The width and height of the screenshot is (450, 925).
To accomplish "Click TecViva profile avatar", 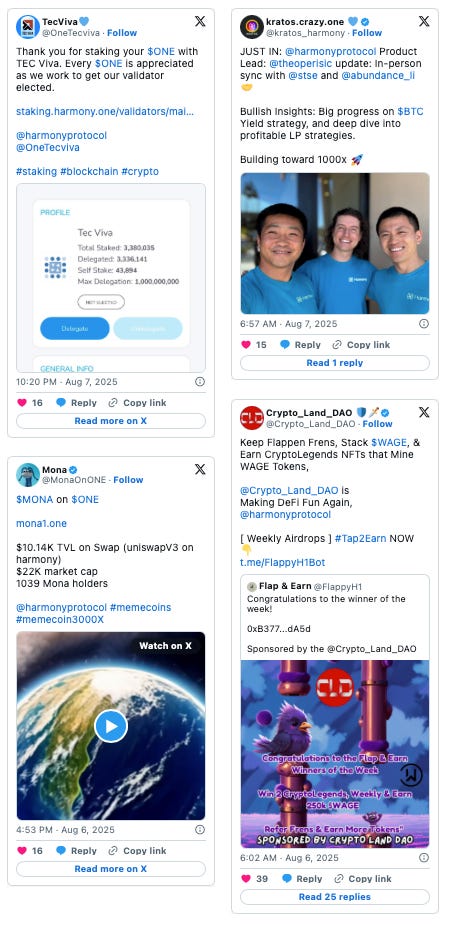I will point(28,27).
